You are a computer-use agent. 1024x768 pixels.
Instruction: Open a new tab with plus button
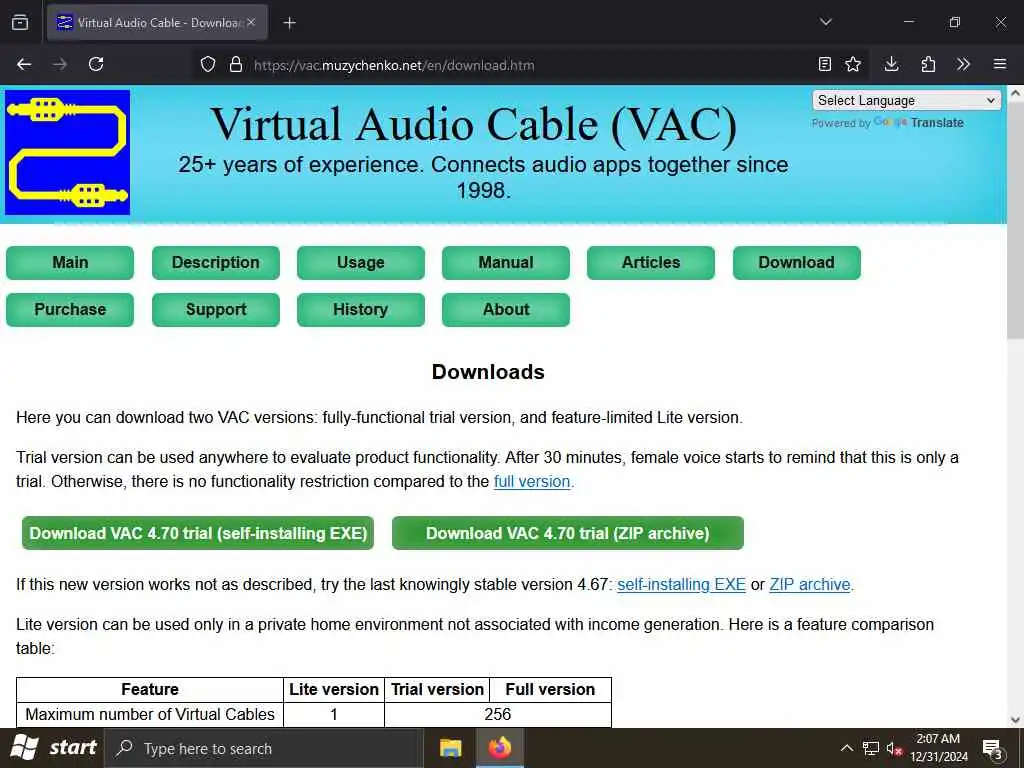coord(290,23)
